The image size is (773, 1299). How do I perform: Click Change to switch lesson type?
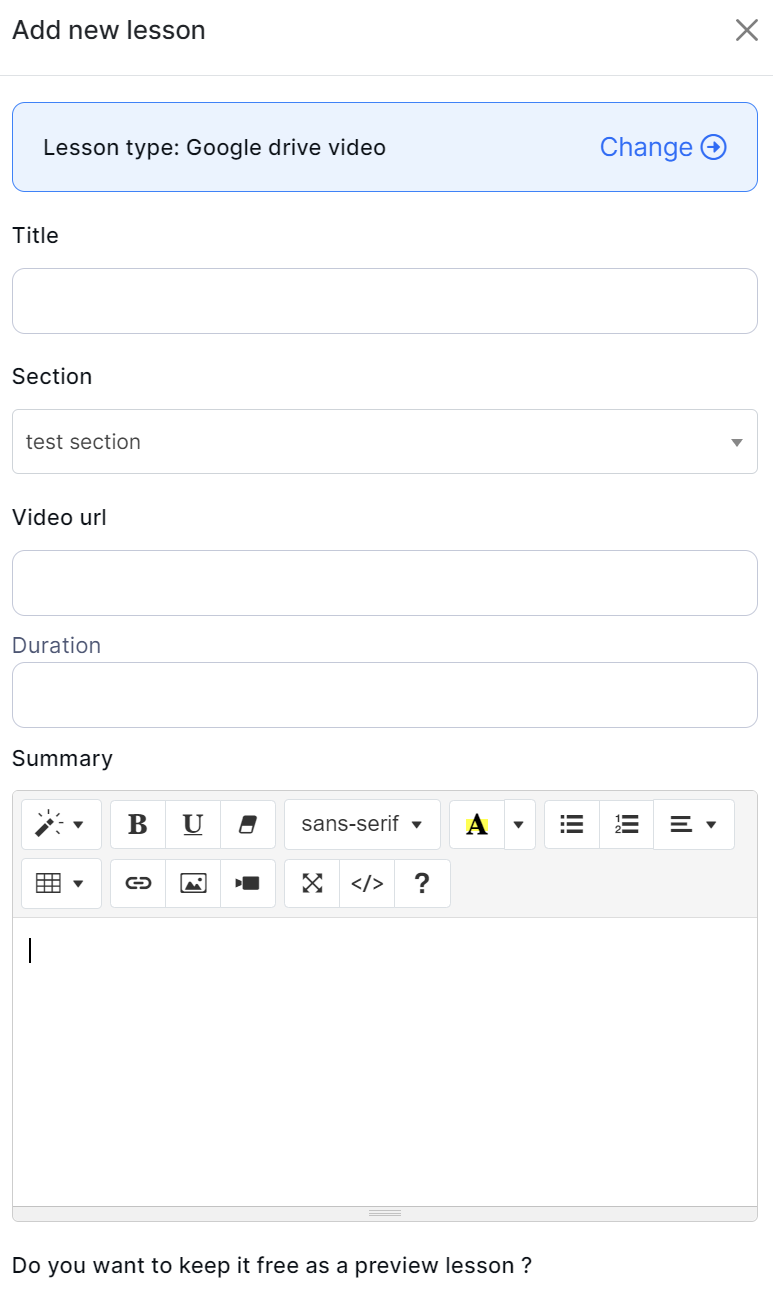coord(662,147)
